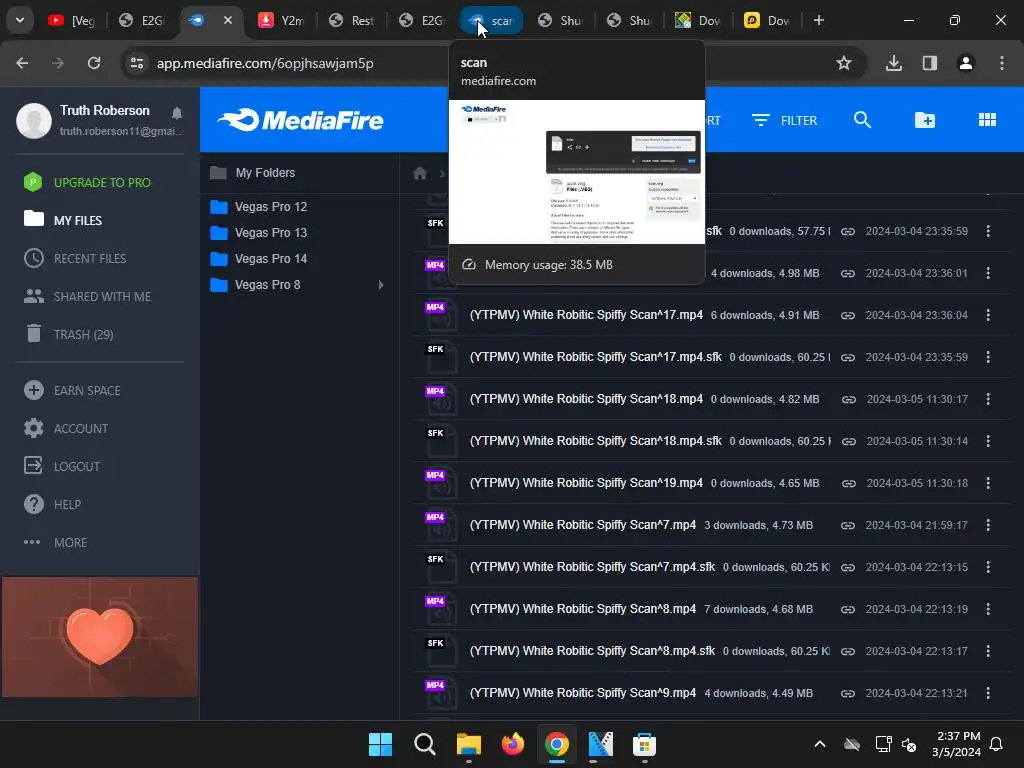Open Windows Start menu
This screenshot has height=768, width=1024.
380,744
